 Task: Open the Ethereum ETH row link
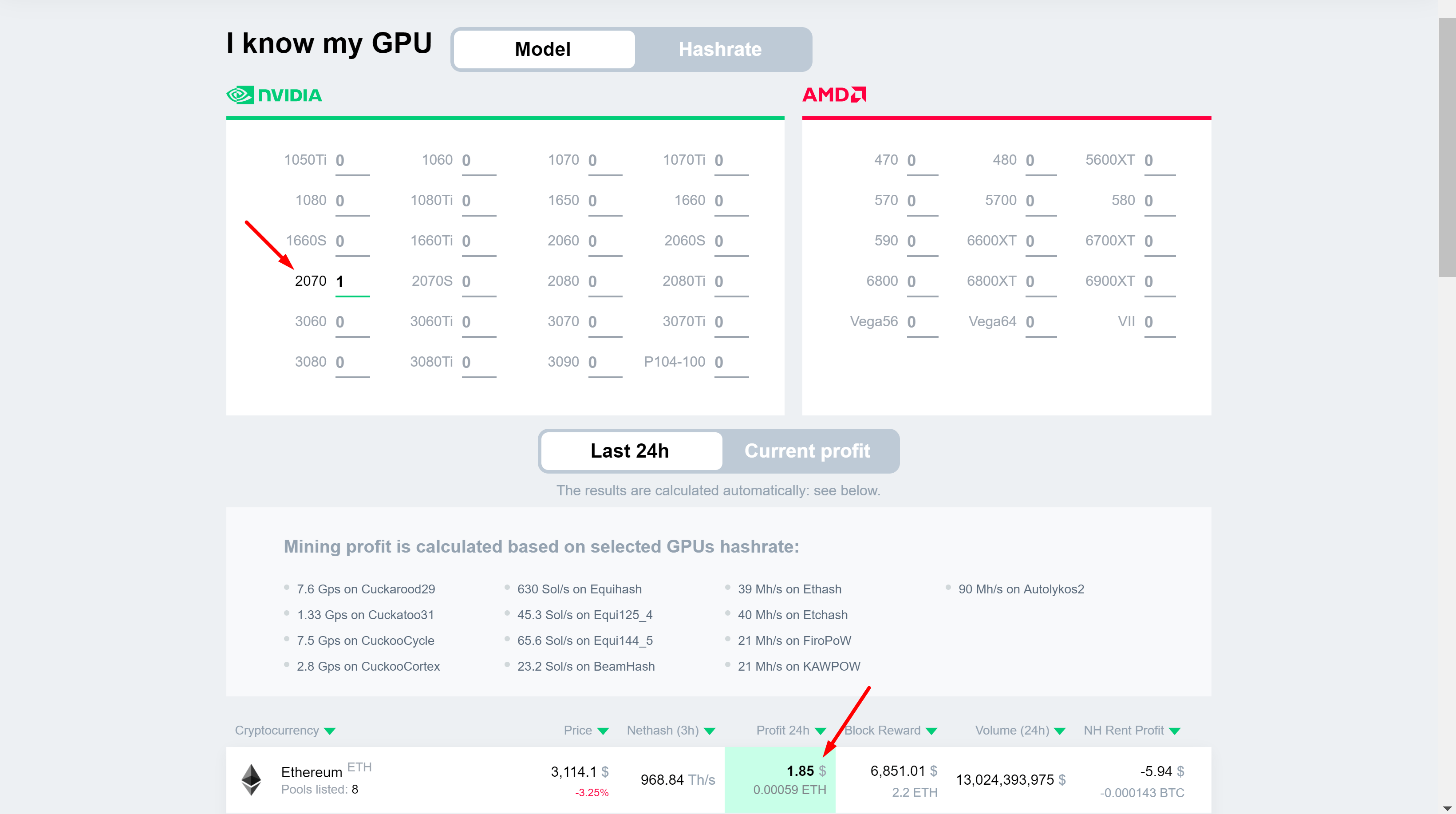pos(312,772)
